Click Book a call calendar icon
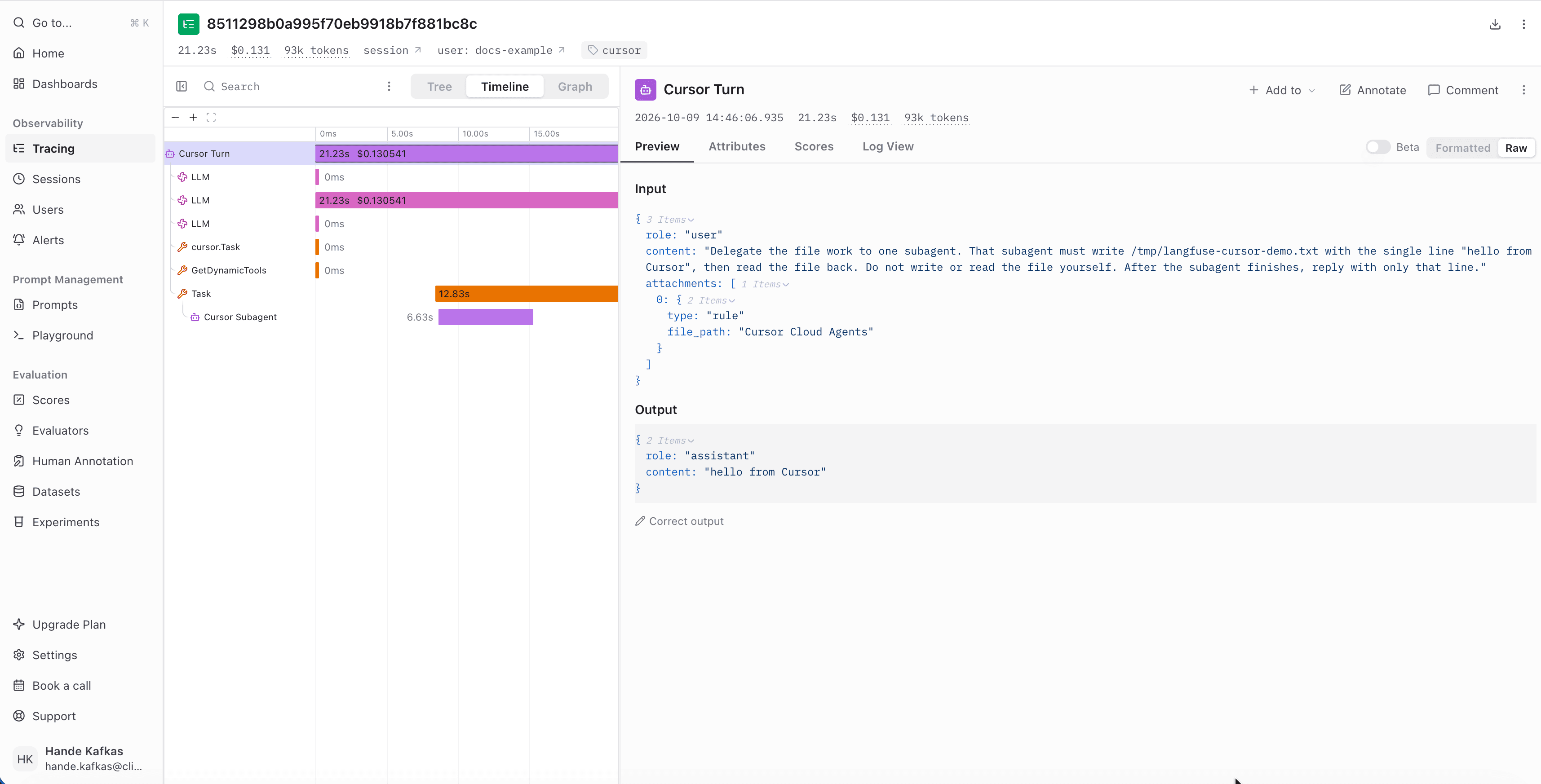The image size is (1541, 784). (19, 685)
